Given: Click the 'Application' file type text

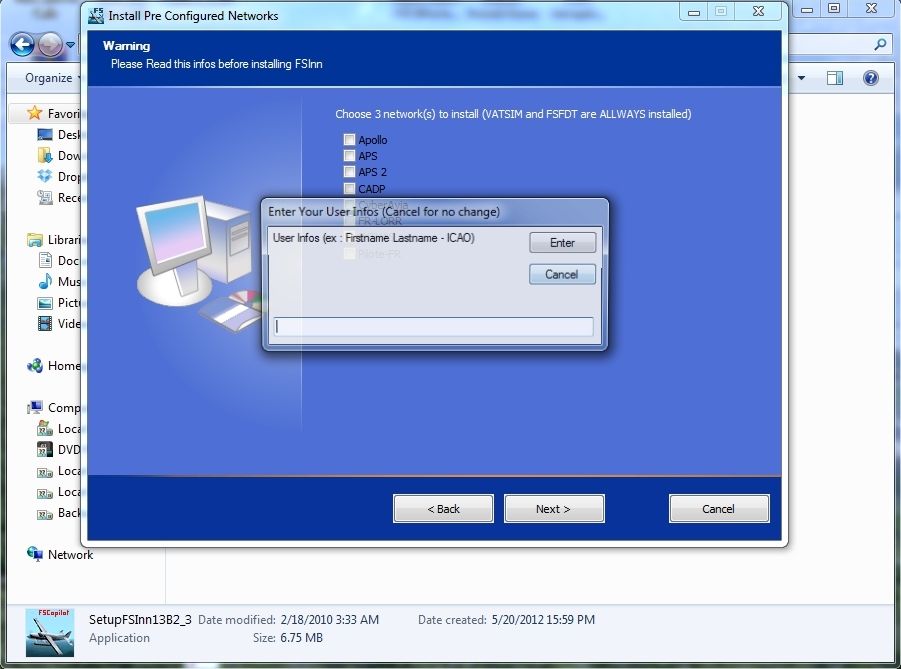Looking at the screenshot, I should (120, 638).
